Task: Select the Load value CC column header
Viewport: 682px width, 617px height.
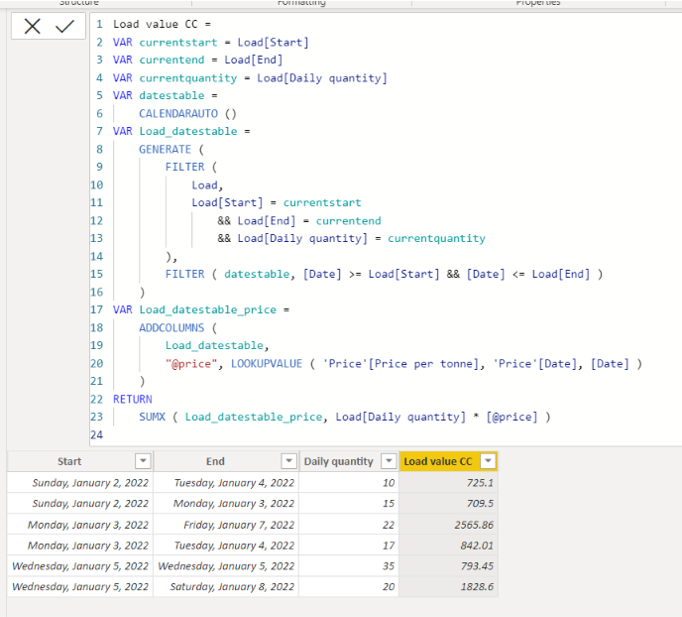Action: click(438, 461)
